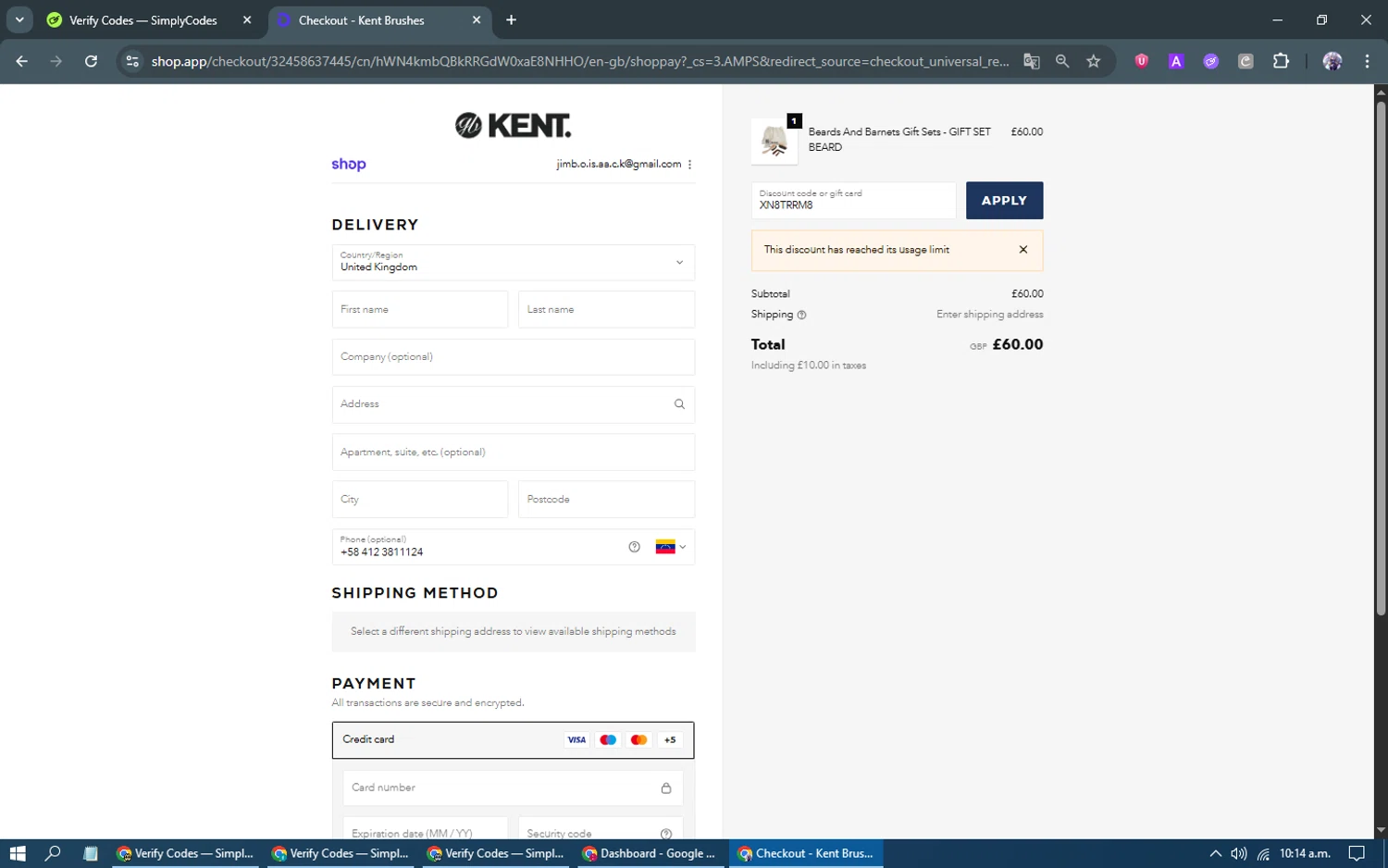The height and width of the screenshot is (868, 1388).
Task: Open site information icon in address bar
Action: [132, 61]
